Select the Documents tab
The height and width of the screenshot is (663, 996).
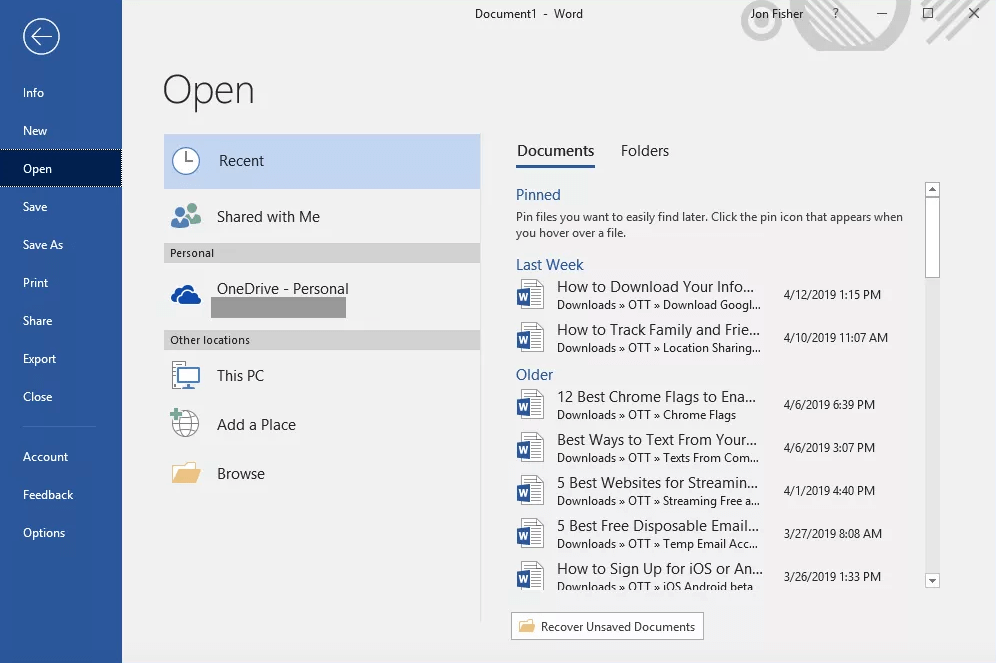(555, 151)
